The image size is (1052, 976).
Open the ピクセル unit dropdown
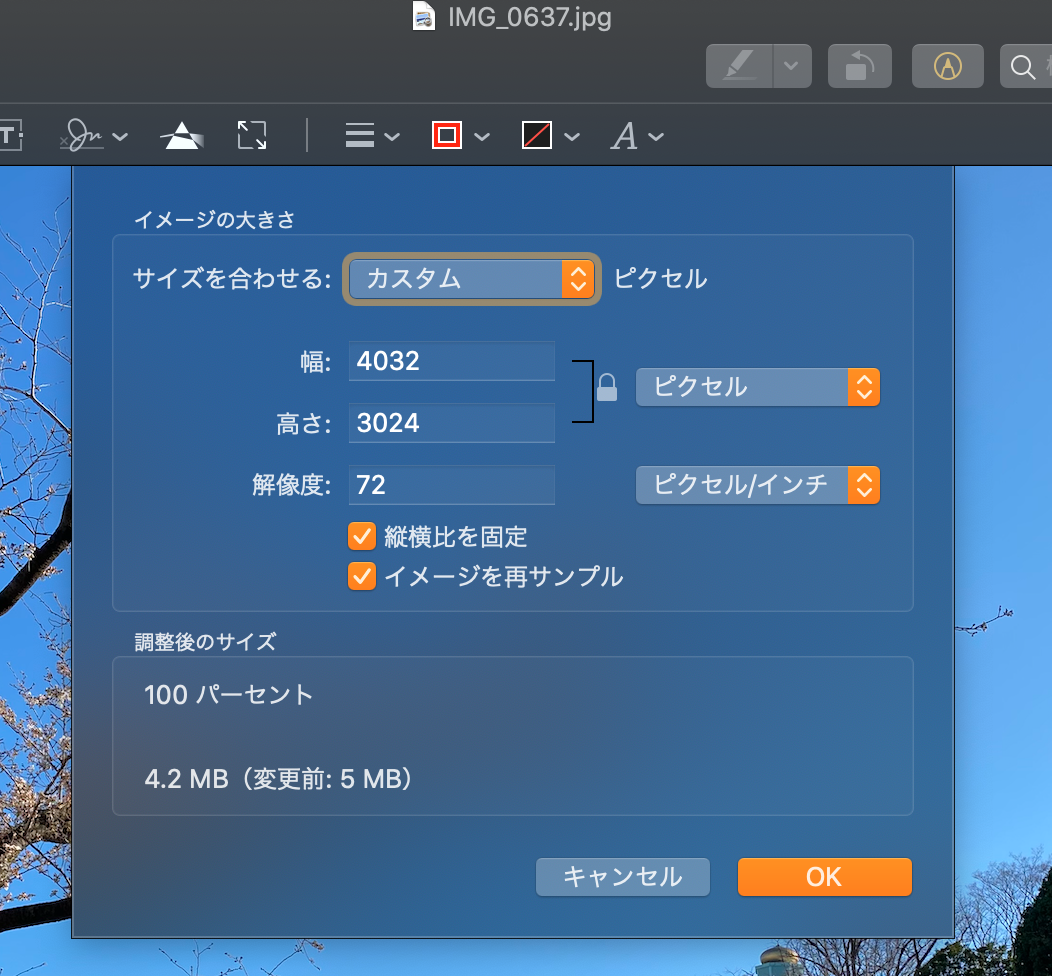click(x=757, y=387)
